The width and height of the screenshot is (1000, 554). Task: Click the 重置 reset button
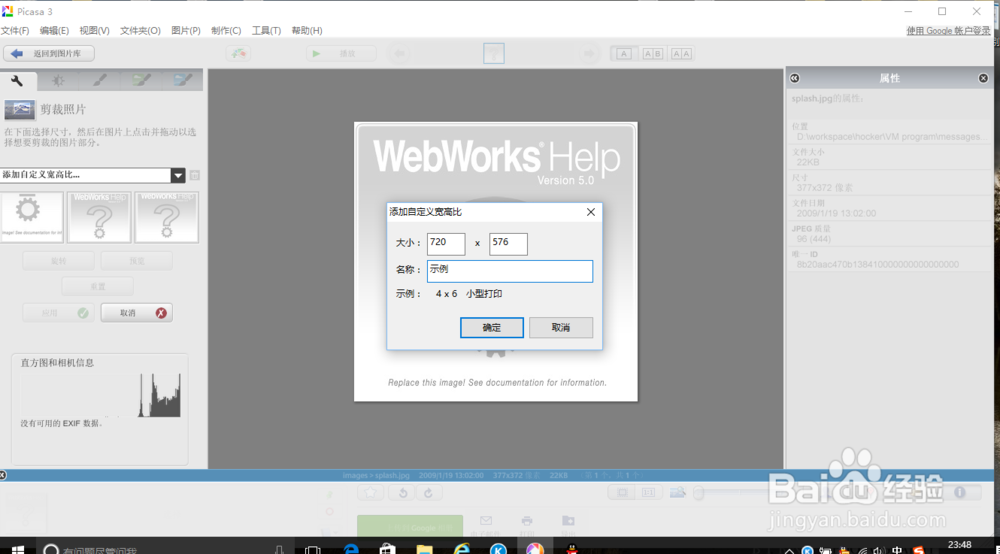[x=98, y=287]
